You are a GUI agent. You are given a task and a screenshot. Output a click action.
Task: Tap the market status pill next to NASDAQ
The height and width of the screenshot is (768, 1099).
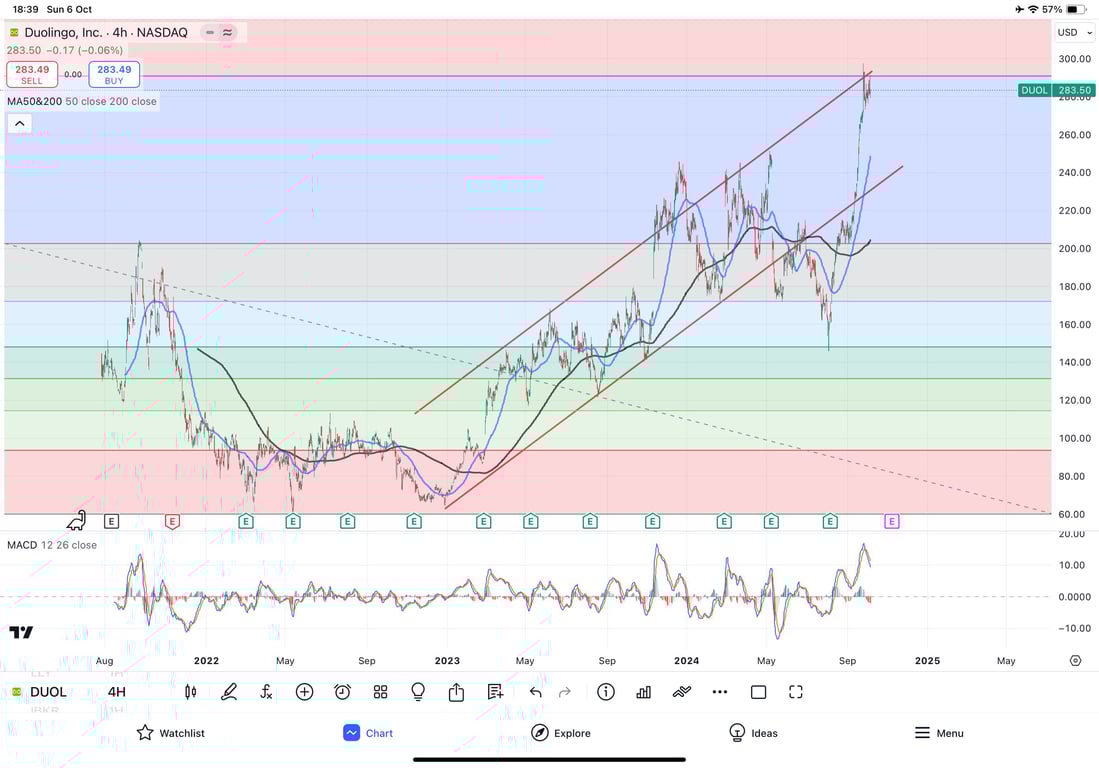(x=219, y=32)
